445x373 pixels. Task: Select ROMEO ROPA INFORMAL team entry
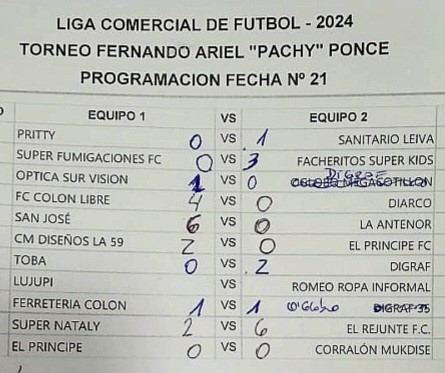(361, 287)
